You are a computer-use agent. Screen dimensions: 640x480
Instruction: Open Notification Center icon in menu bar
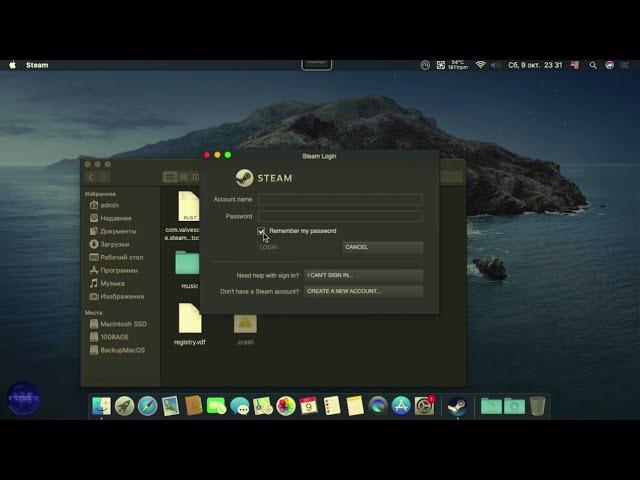click(625, 65)
